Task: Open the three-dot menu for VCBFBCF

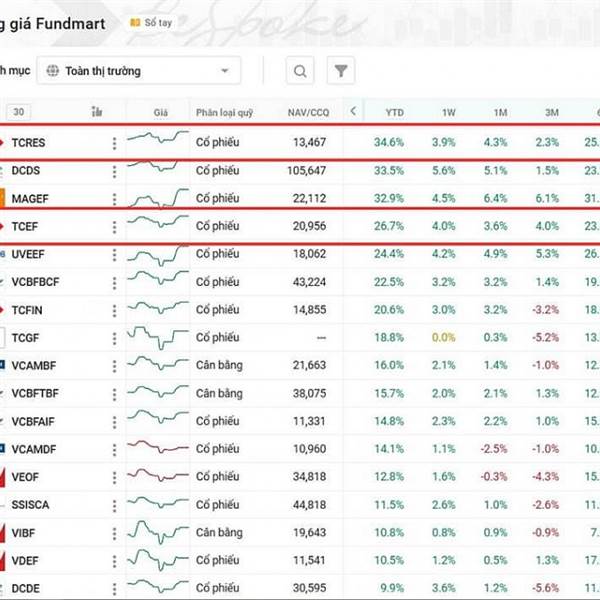Action: pyautogui.click(x=114, y=282)
